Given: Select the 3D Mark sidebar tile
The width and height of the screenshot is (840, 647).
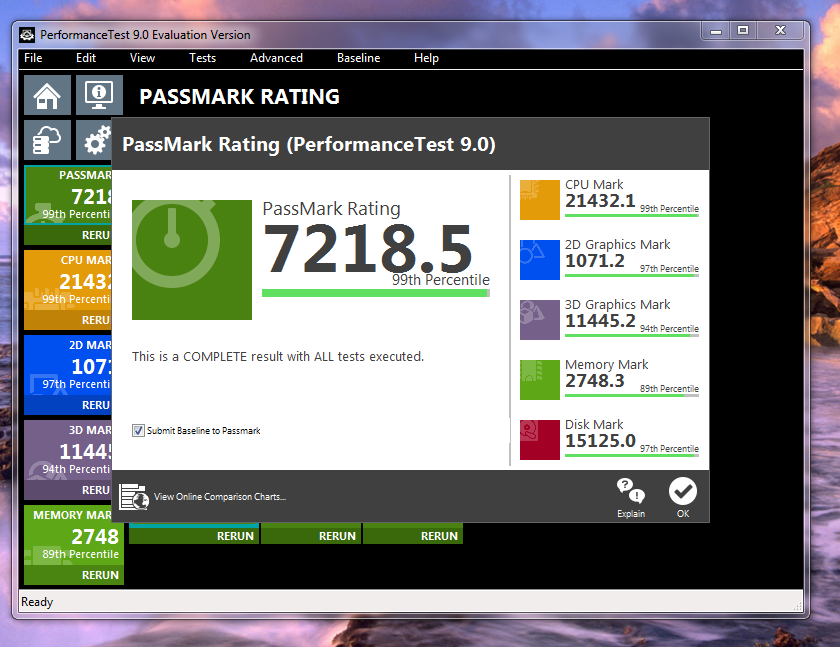Looking at the screenshot, I should pos(68,451).
